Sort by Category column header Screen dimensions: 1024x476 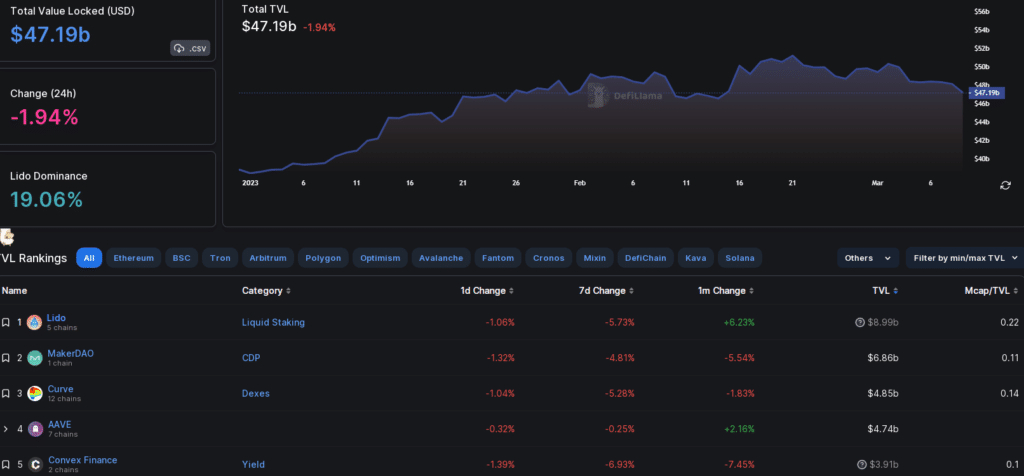pos(266,291)
